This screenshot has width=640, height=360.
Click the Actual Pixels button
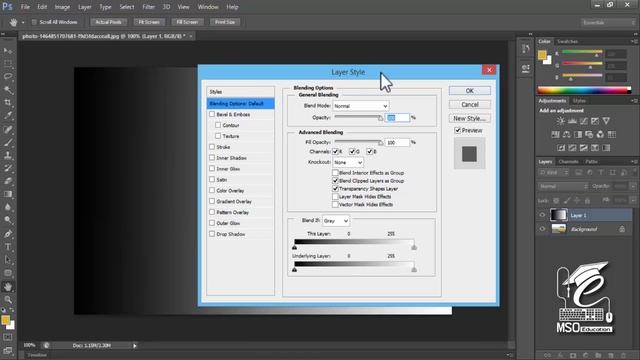pos(109,22)
